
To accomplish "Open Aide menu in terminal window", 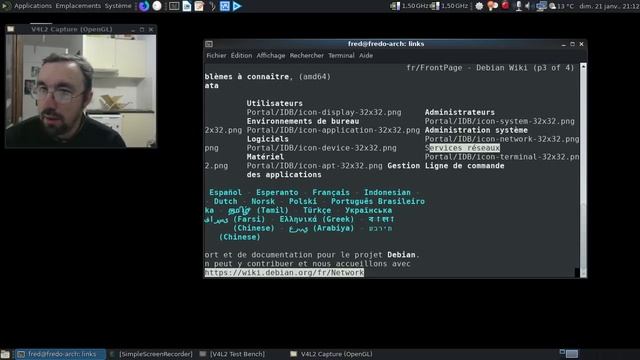I will coord(366,56).
